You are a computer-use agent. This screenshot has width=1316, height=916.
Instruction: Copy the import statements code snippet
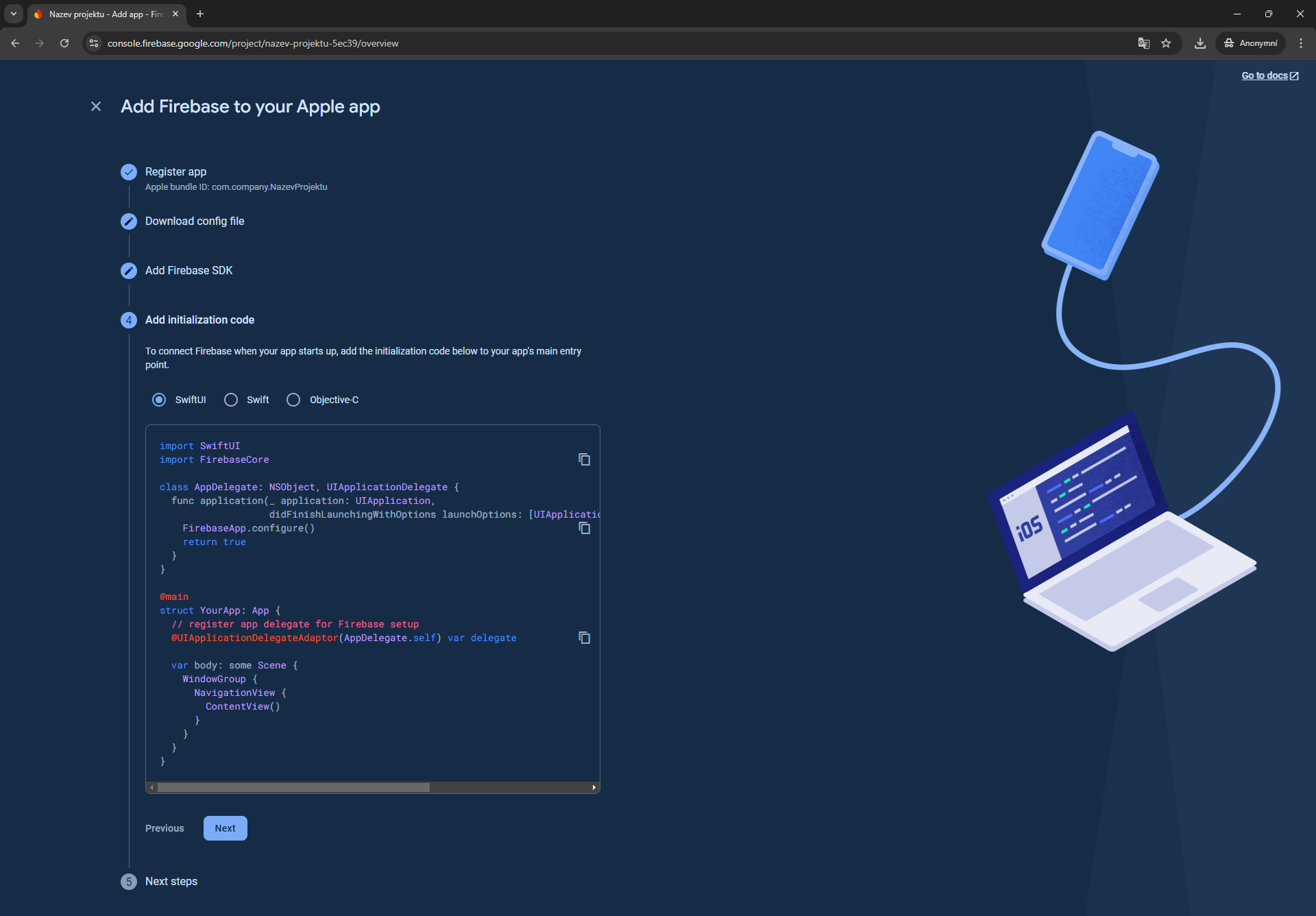(x=584, y=459)
